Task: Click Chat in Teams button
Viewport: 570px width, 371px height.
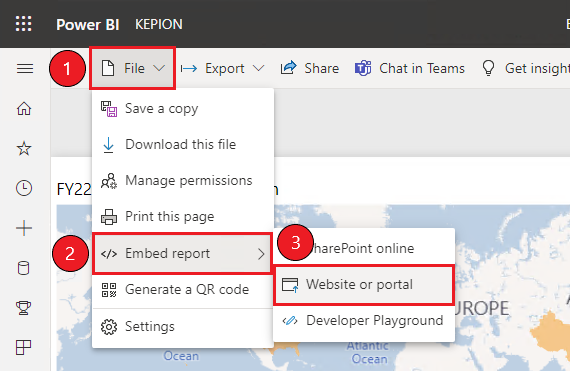Action: click(x=410, y=68)
